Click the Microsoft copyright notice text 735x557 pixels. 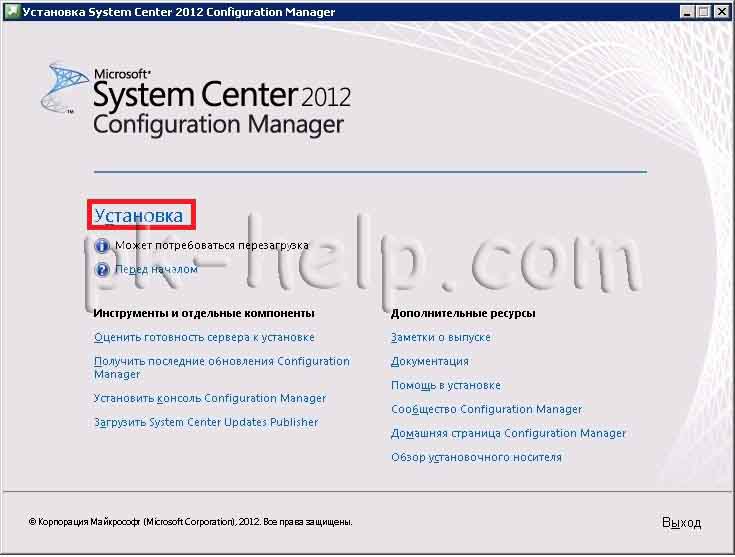190,522
